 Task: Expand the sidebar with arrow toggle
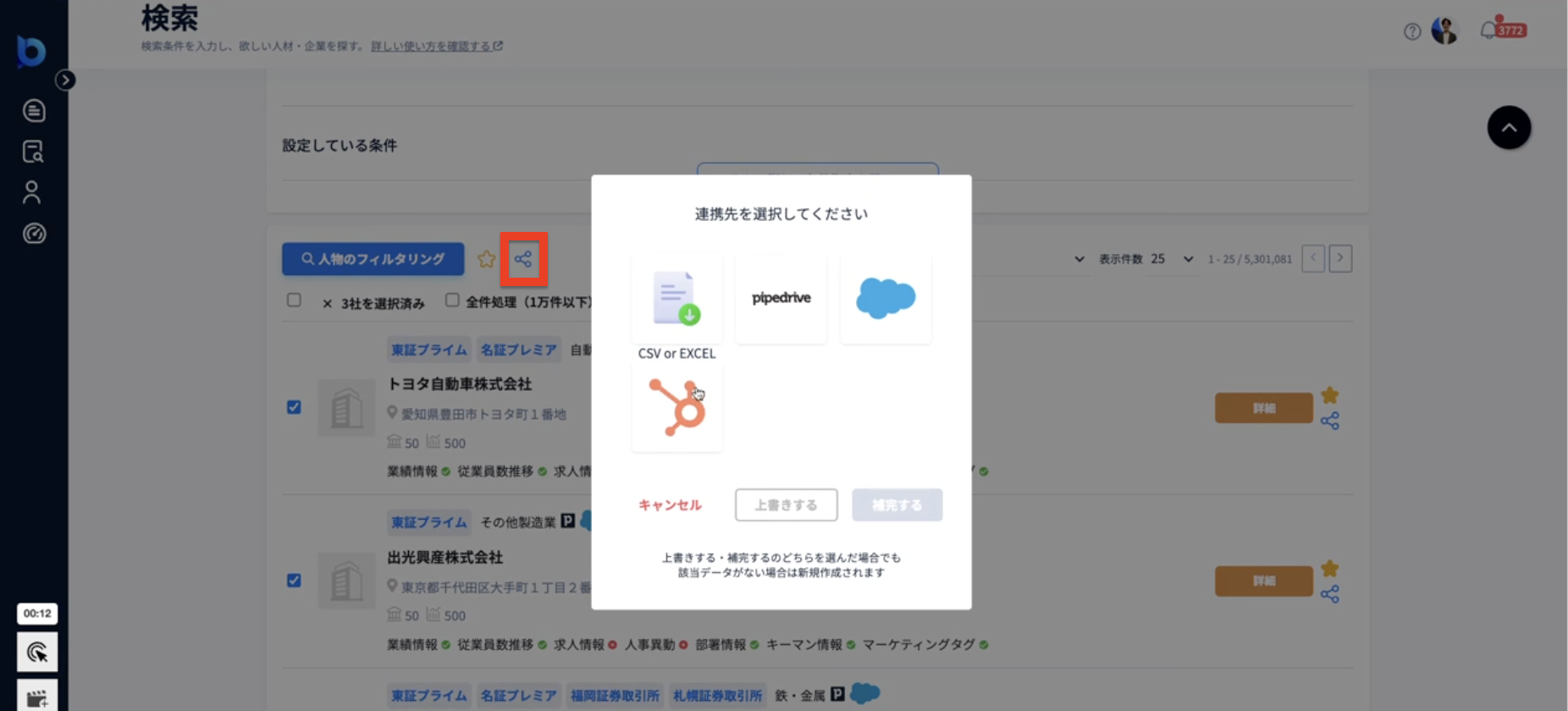click(65, 80)
